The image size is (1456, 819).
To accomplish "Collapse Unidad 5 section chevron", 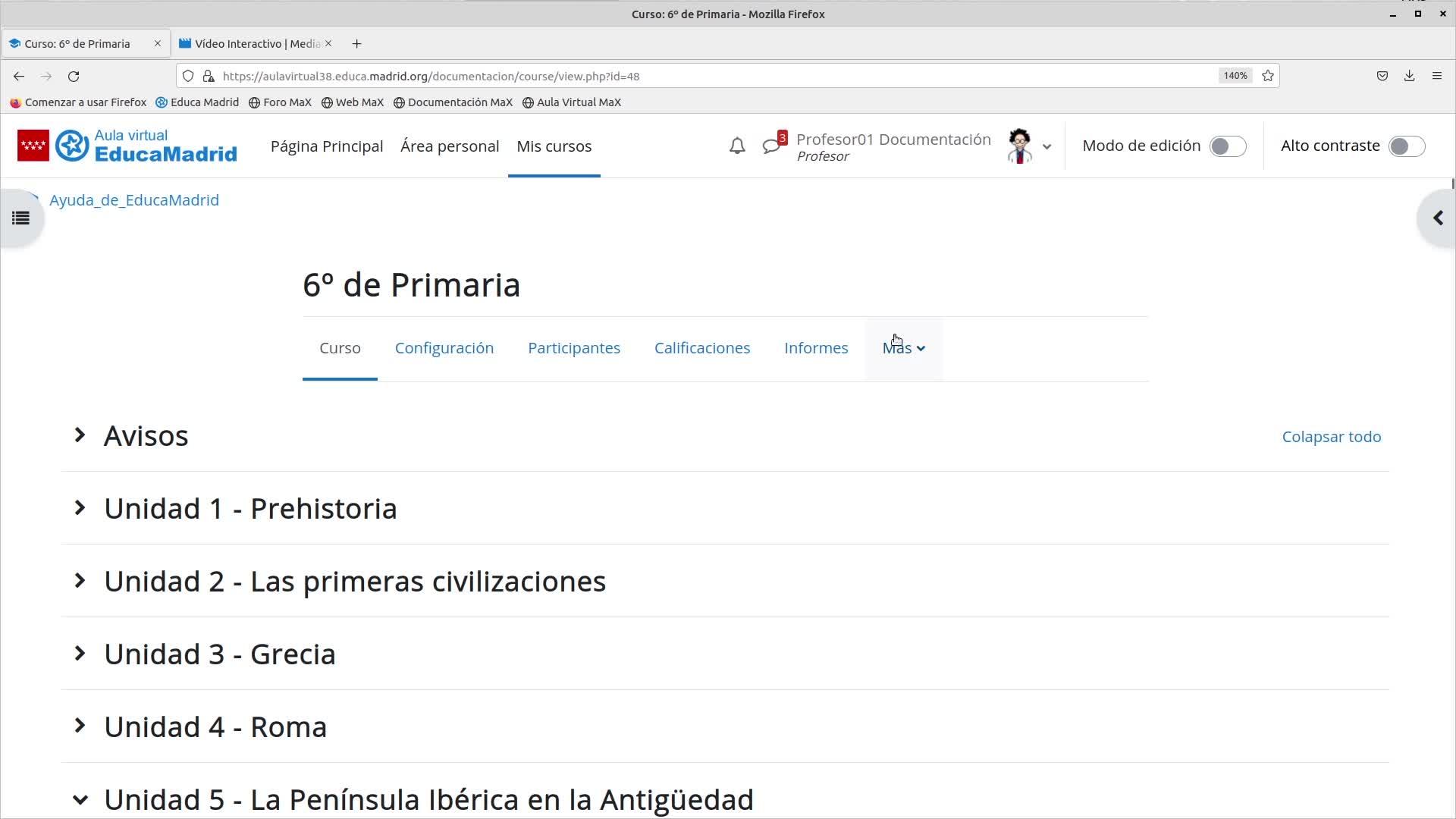I will coord(80,799).
